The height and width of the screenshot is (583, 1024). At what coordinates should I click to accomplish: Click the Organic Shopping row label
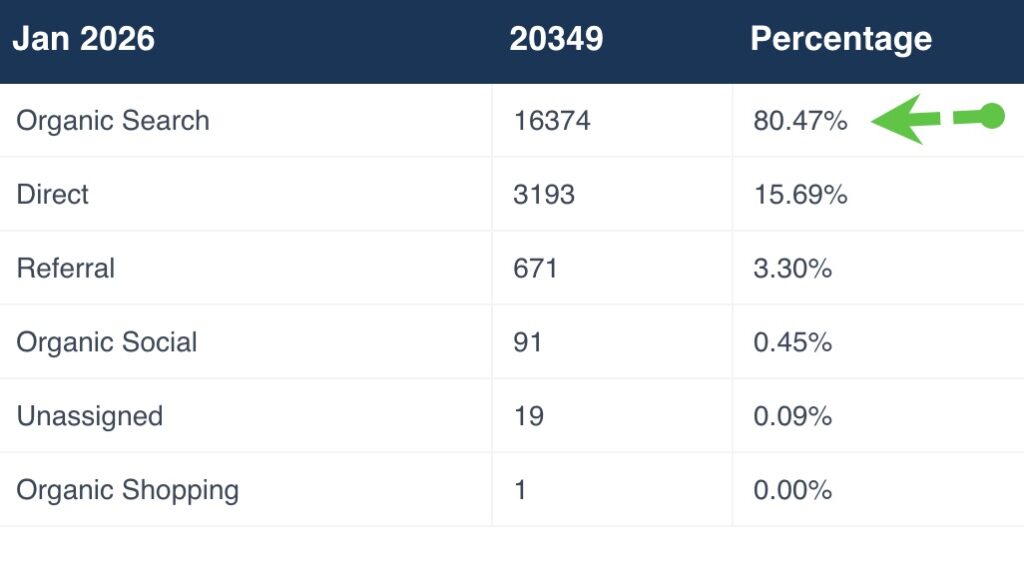coord(128,490)
